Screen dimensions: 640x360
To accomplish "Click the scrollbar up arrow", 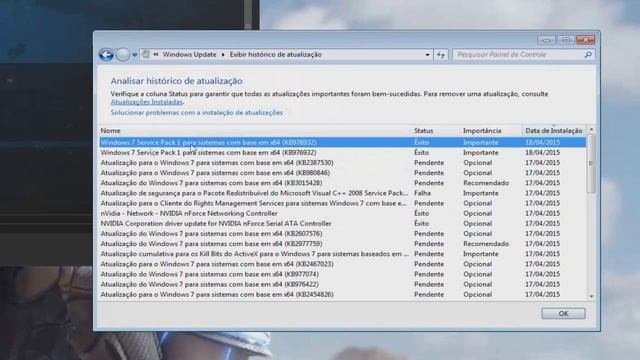I will [x=591, y=130].
